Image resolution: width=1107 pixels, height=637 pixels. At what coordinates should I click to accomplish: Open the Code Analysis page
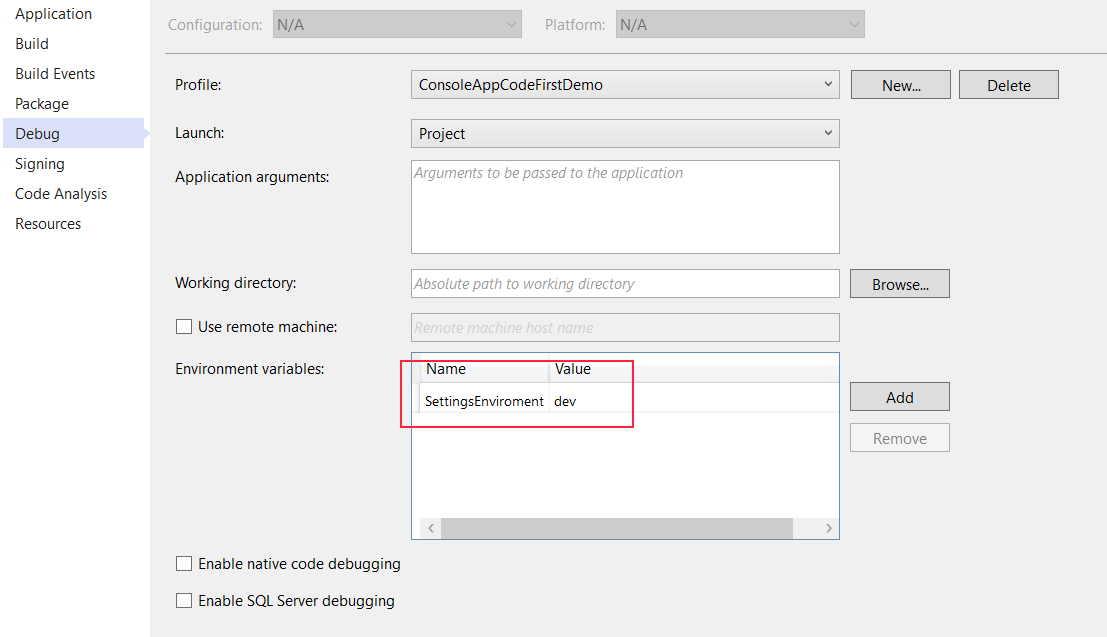[60, 193]
